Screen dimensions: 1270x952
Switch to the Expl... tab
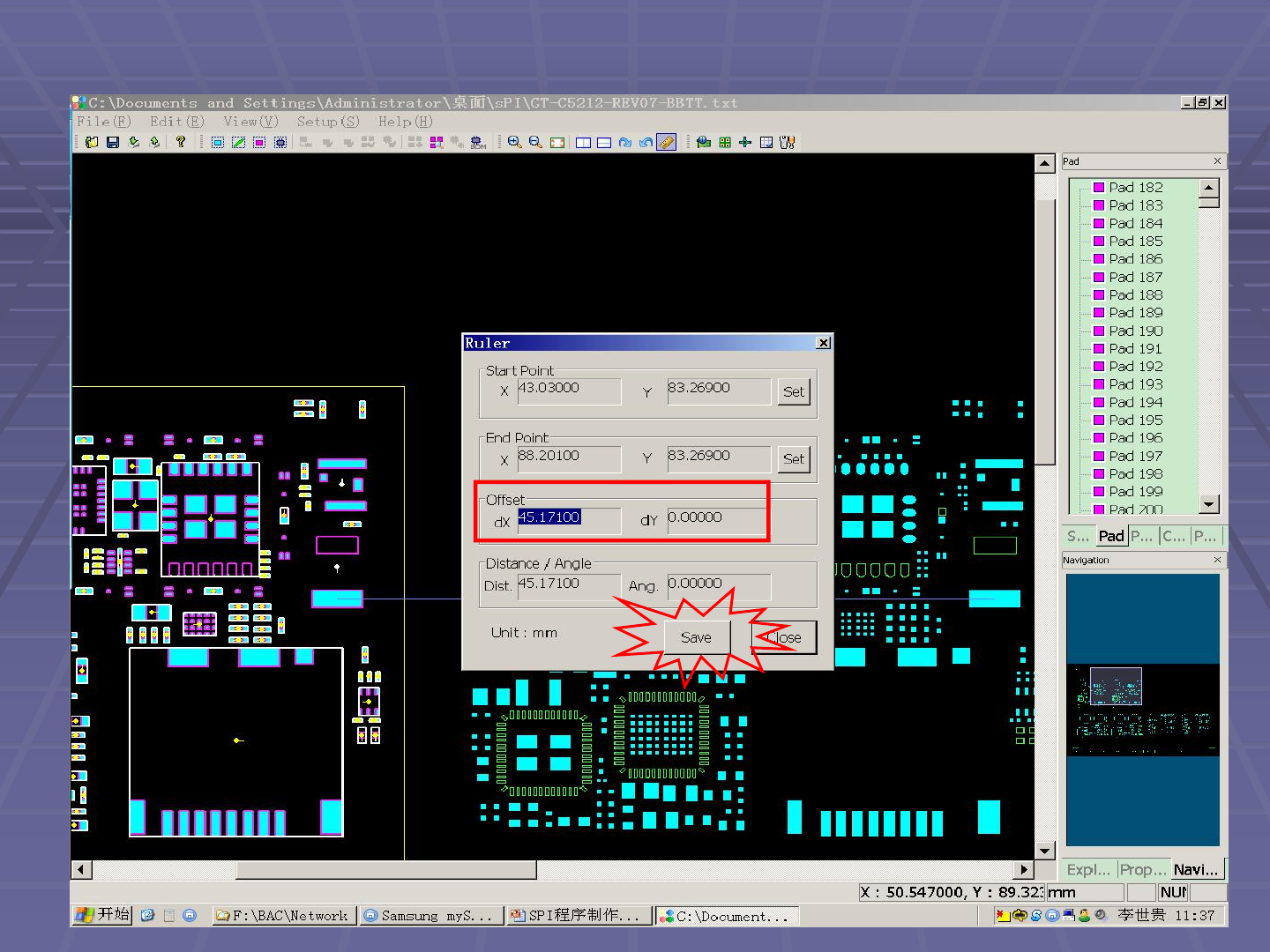pos(1088,869)
